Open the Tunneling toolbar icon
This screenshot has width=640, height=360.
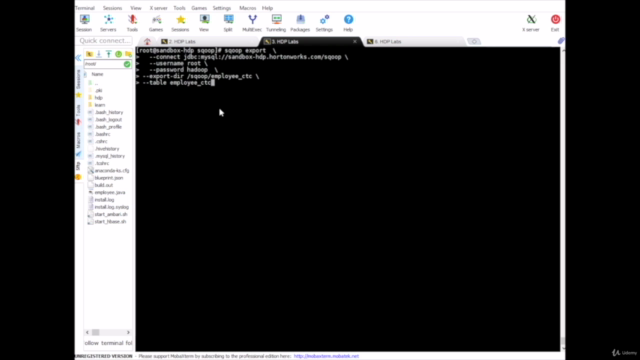click(276, 23)
